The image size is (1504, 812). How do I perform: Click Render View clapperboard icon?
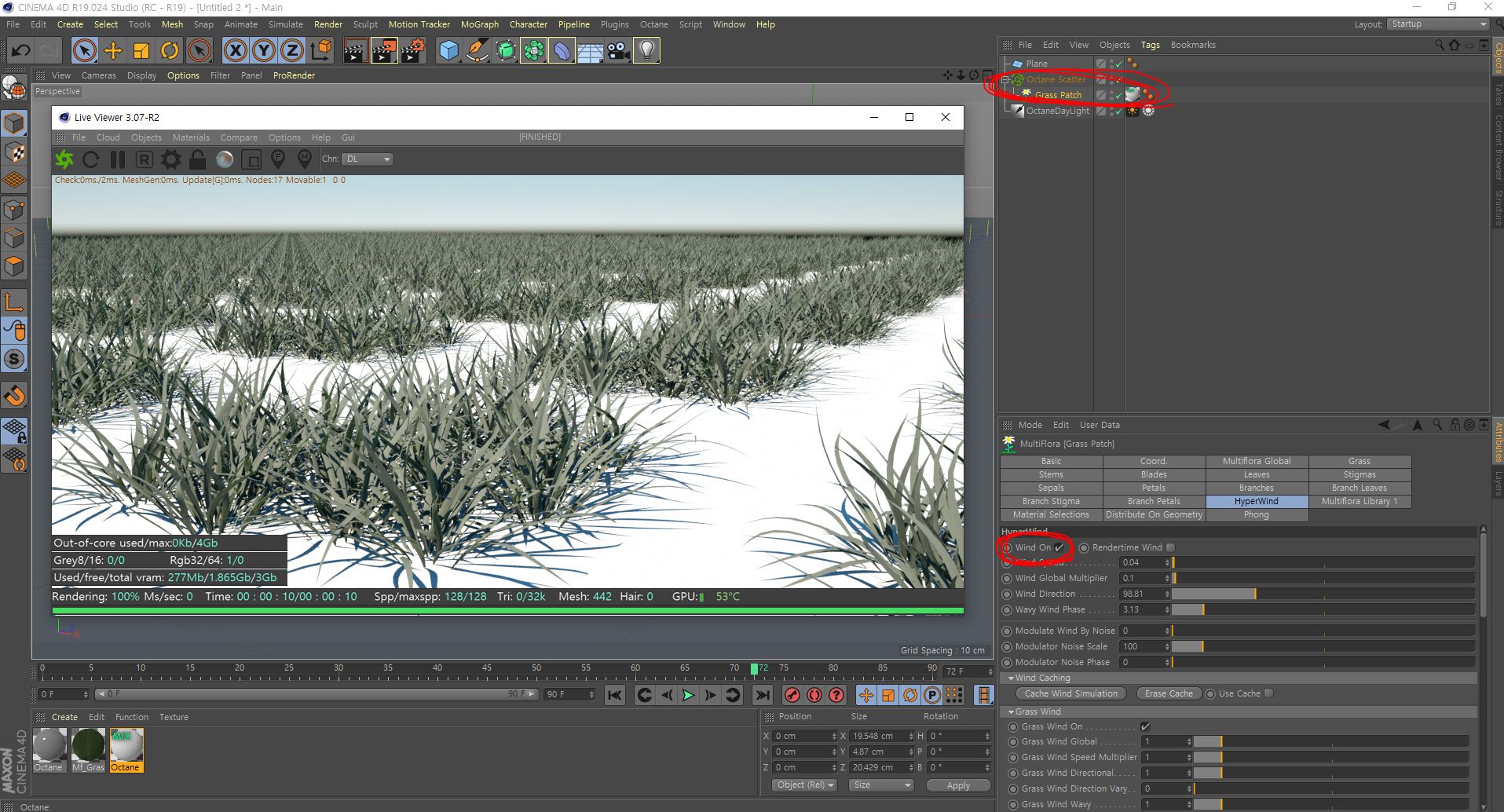point(355,51)
